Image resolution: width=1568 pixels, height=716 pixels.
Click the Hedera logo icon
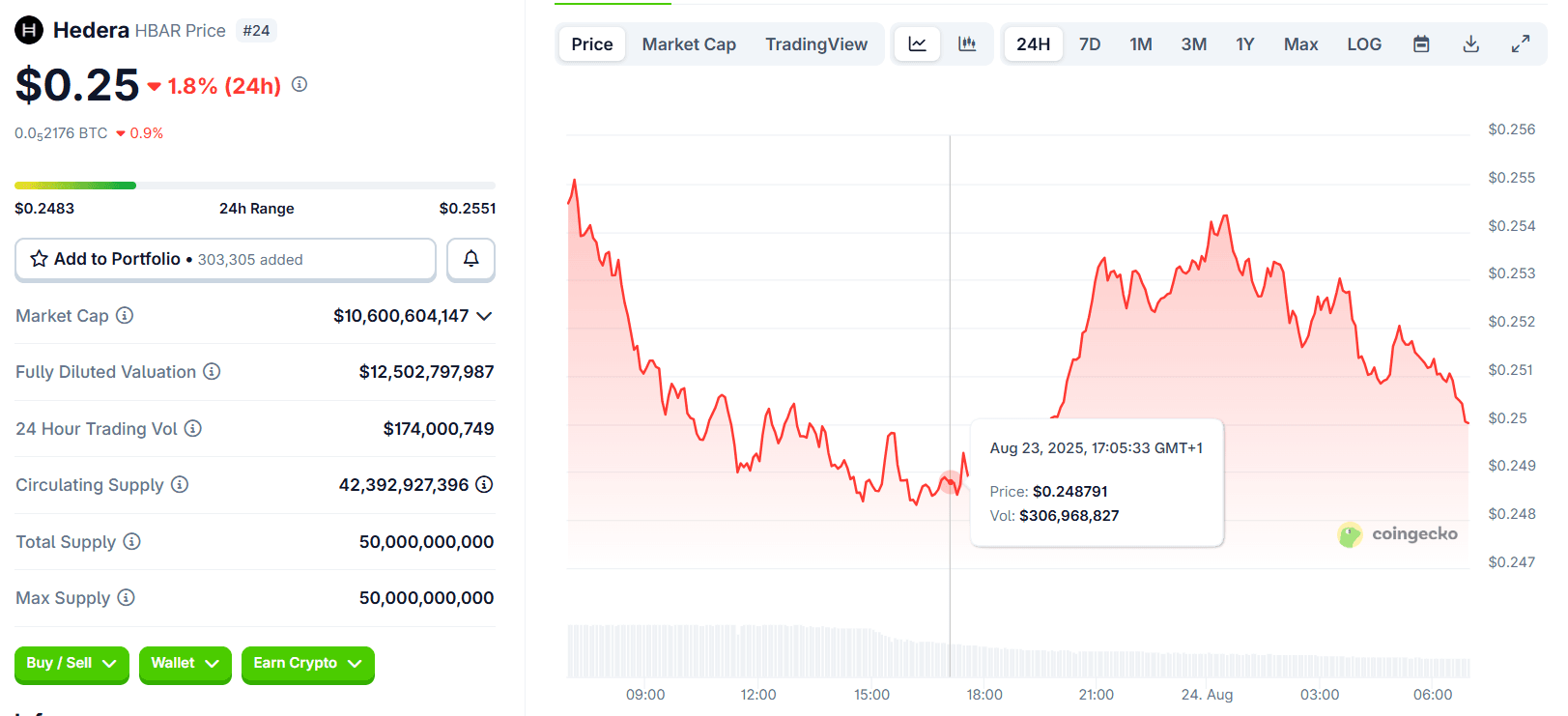coord(29,30)
